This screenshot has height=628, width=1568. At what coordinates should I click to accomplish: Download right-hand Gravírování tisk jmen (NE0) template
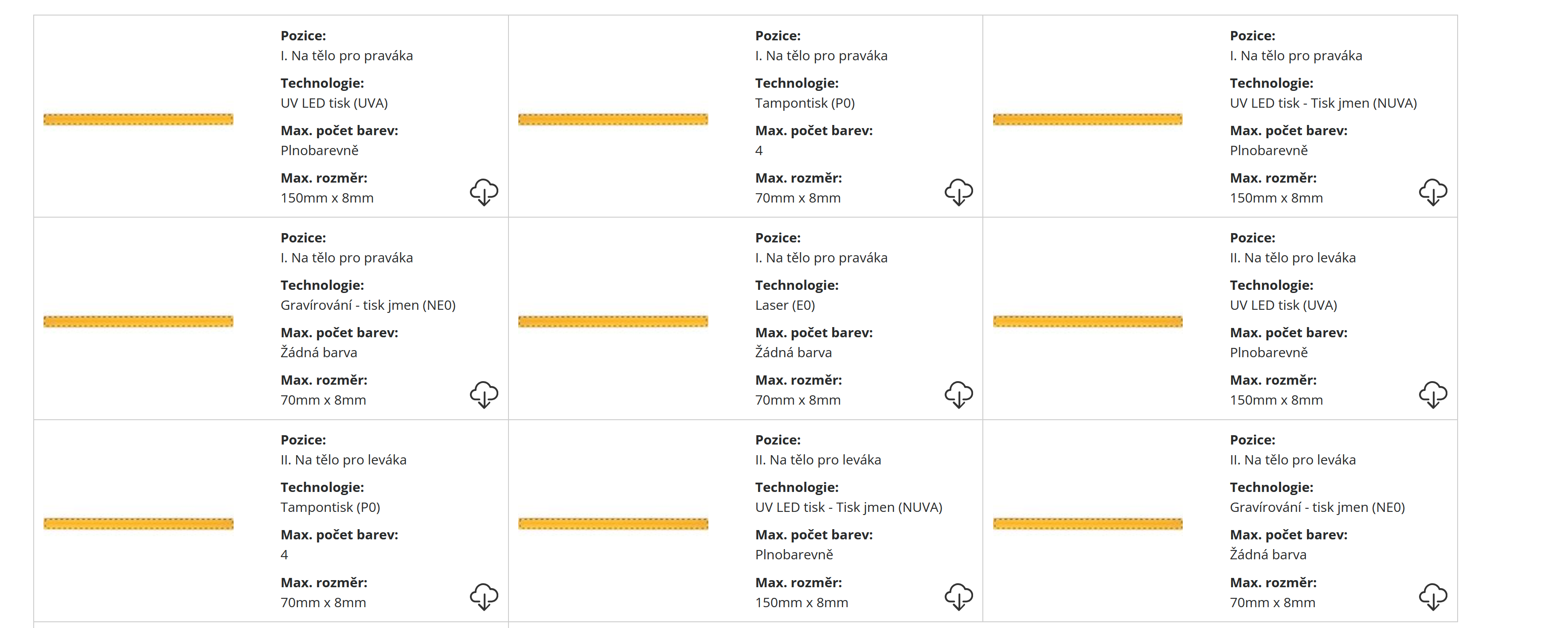coord(484,394)
